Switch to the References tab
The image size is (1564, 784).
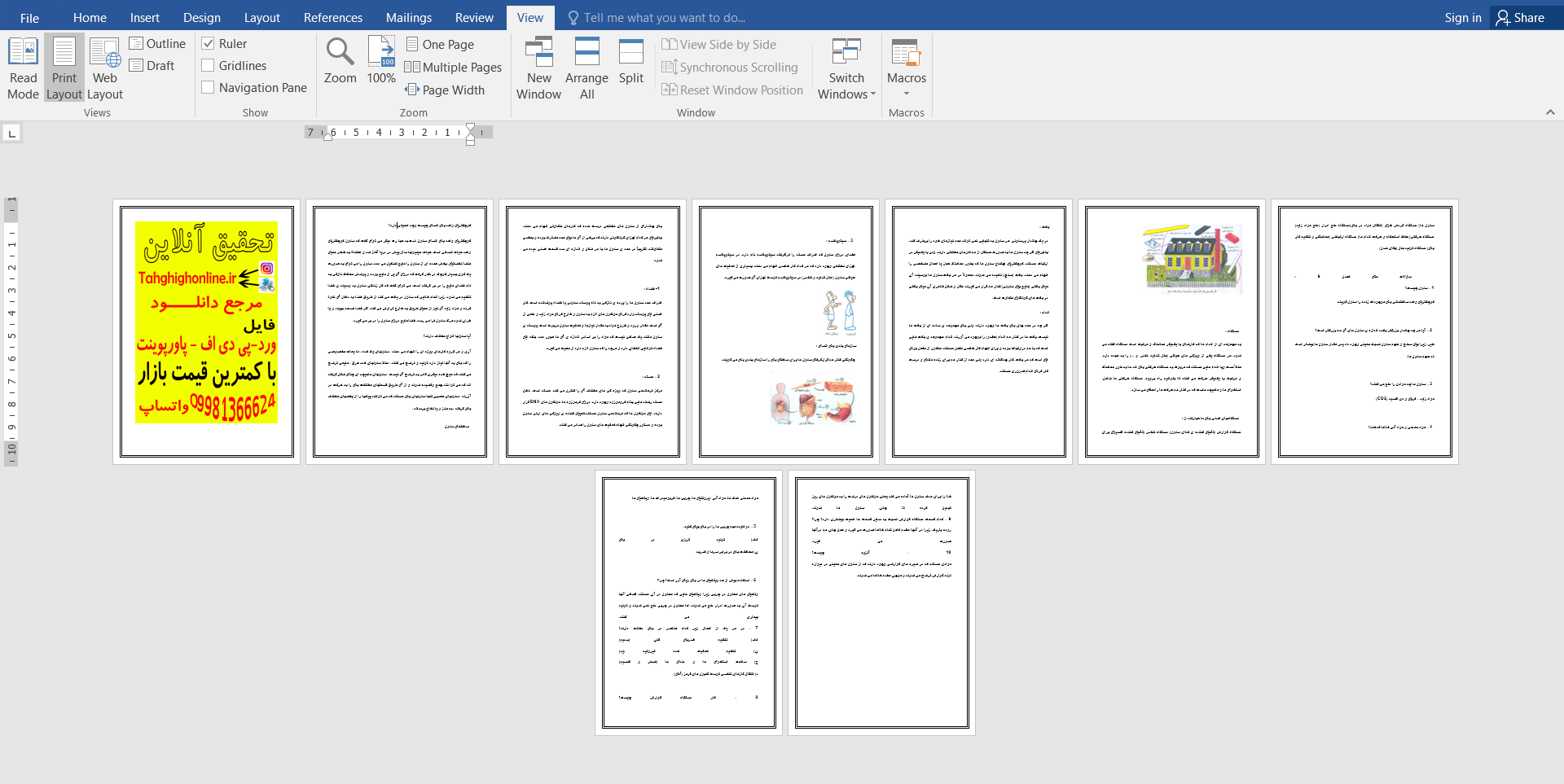pyautogui.click(x=333, y=17)
